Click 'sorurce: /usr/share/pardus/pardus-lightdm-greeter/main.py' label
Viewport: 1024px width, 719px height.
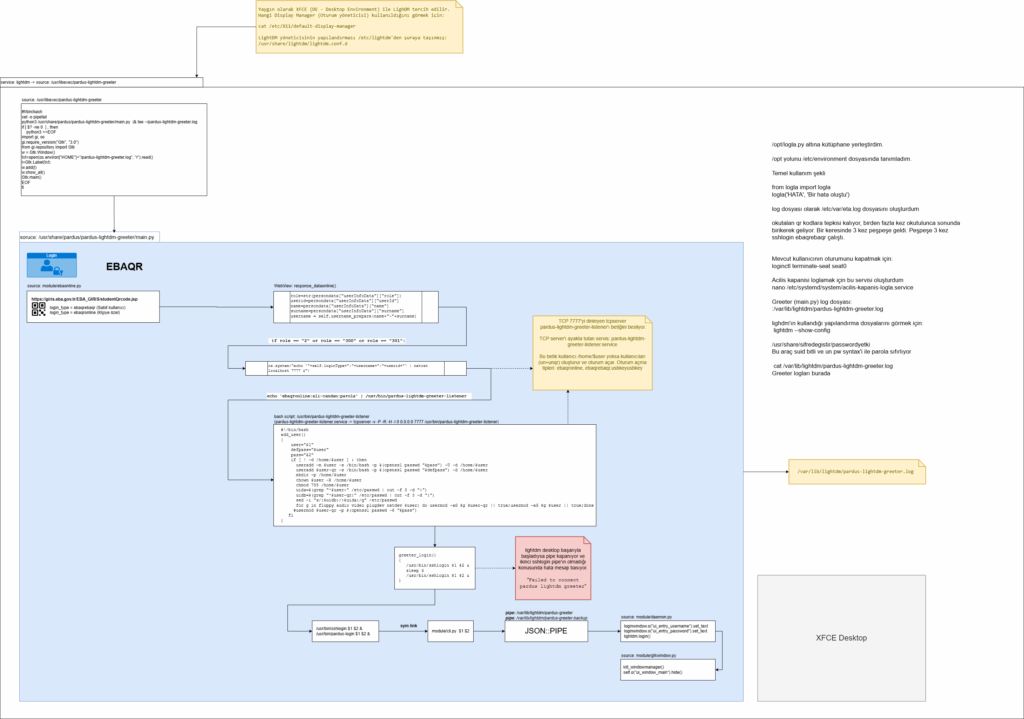[x=88, y=237]
